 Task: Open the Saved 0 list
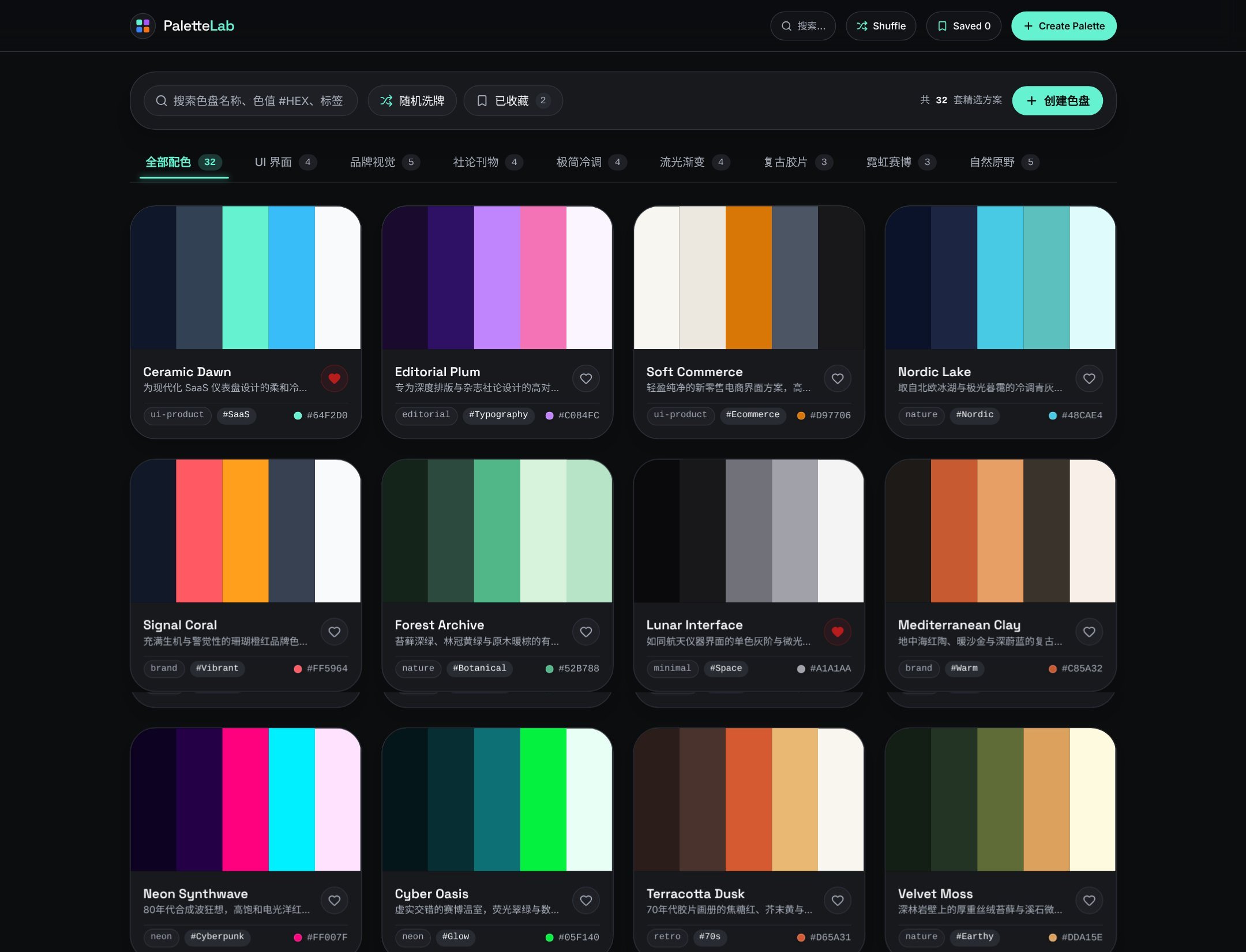pyautogui.click(x=963, y=26)
